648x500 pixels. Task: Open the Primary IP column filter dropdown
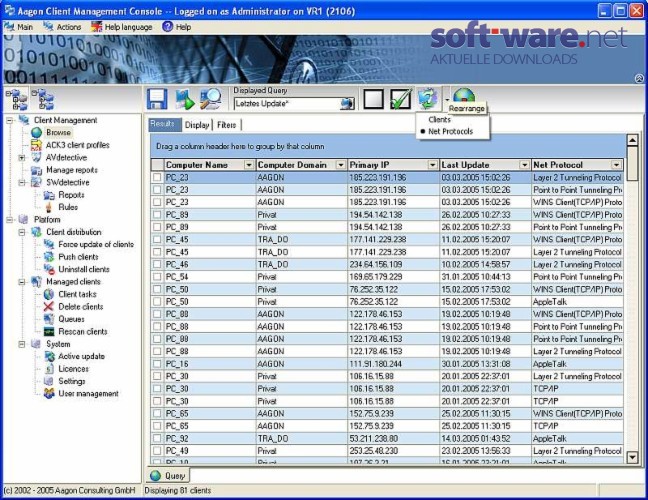point(432,165)
